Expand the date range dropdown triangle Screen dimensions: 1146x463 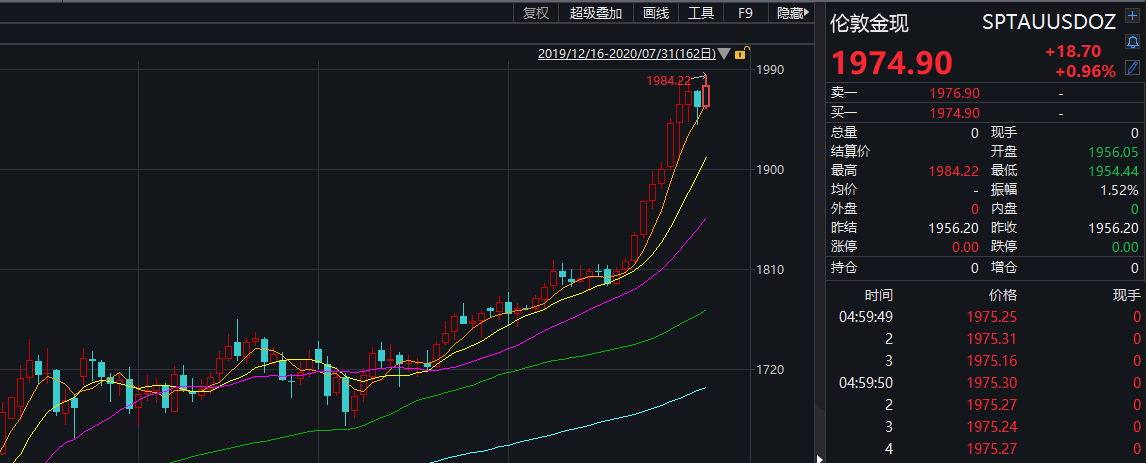(724, 53)
